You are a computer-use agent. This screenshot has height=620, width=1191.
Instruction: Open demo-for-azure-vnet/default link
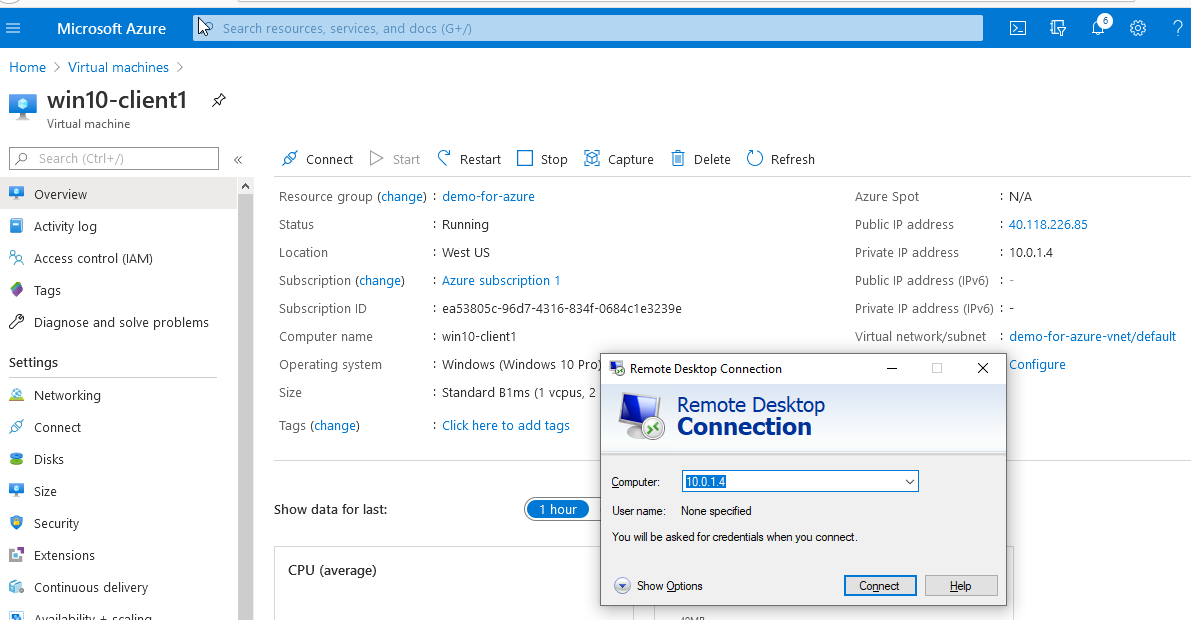[1092, 336]
